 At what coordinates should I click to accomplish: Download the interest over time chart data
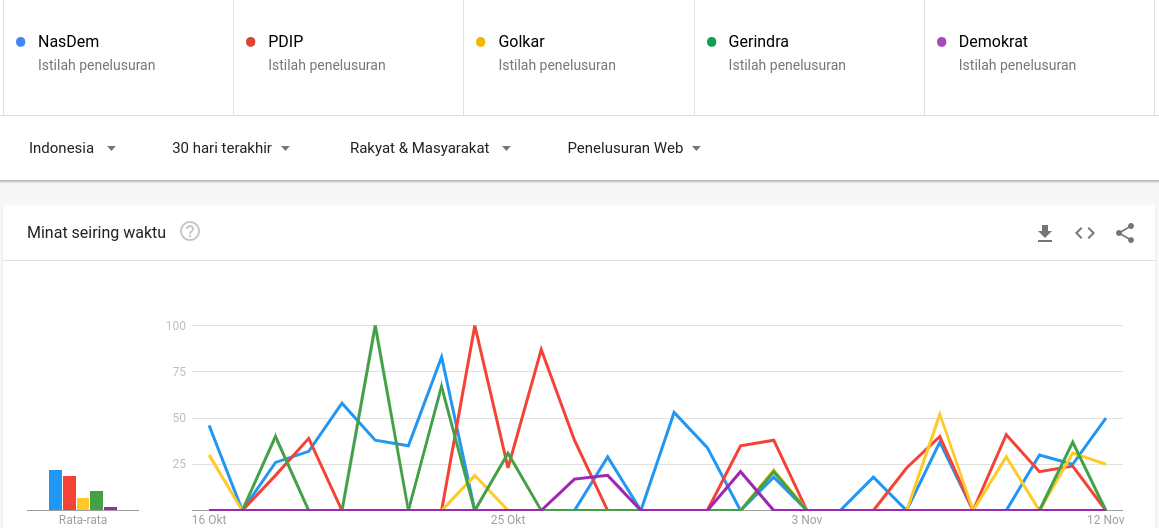pos(1044,234)
